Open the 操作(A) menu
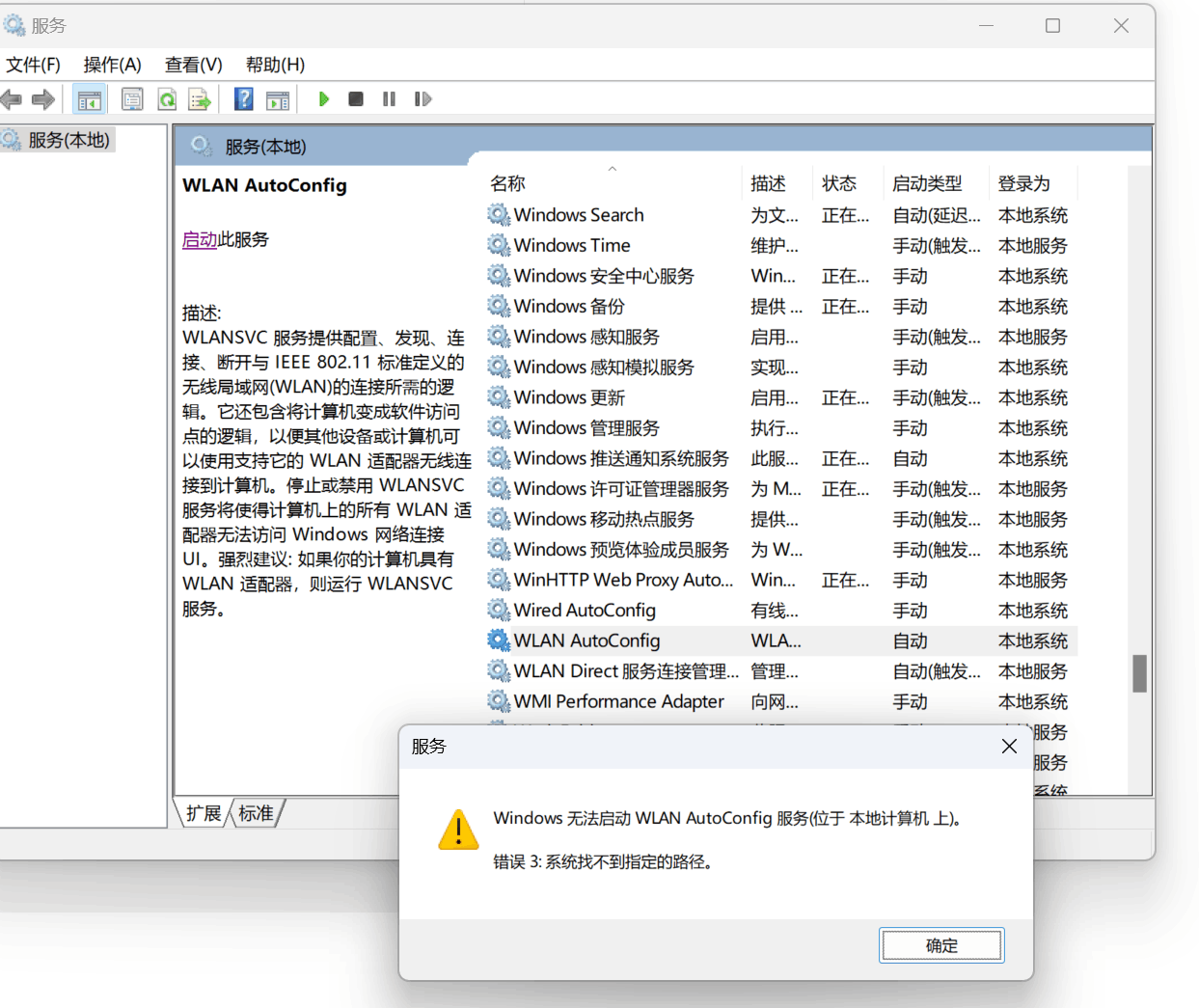Viewport: 1199px width, 1008px height. coord(112,65)
